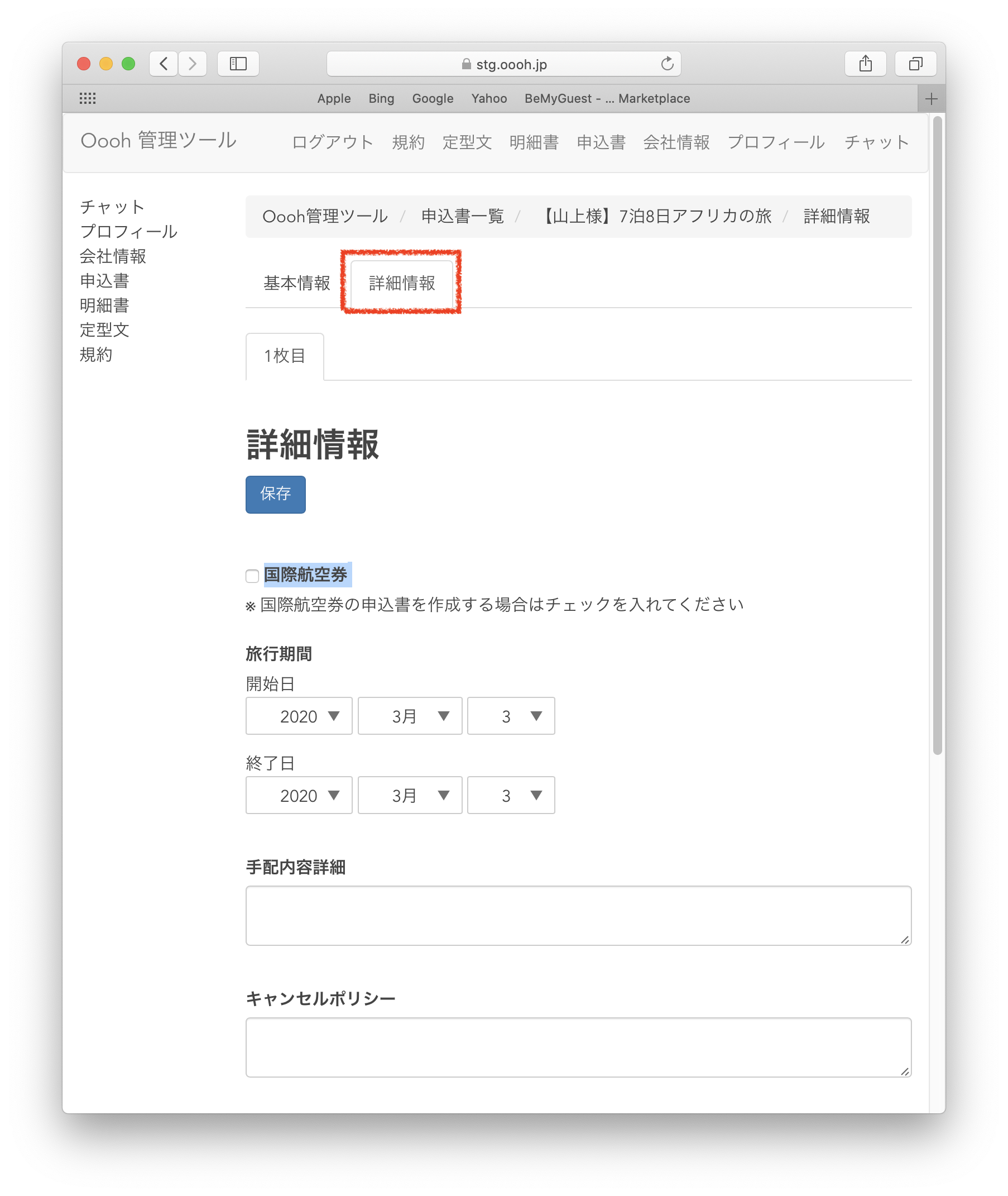Open プロフィール in the top navigation
This screenshot has width=1008, height=1196.
[x=776, y=142]
